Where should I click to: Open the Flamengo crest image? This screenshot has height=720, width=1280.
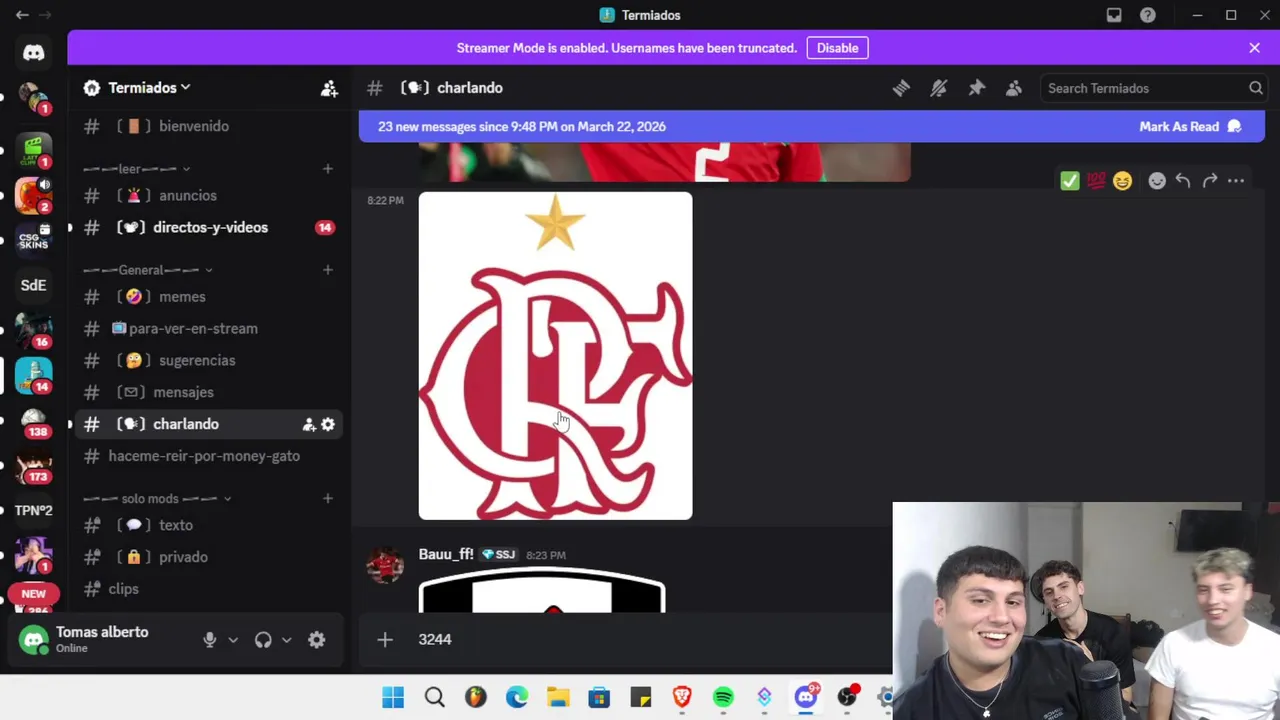(x=555, y=356)
